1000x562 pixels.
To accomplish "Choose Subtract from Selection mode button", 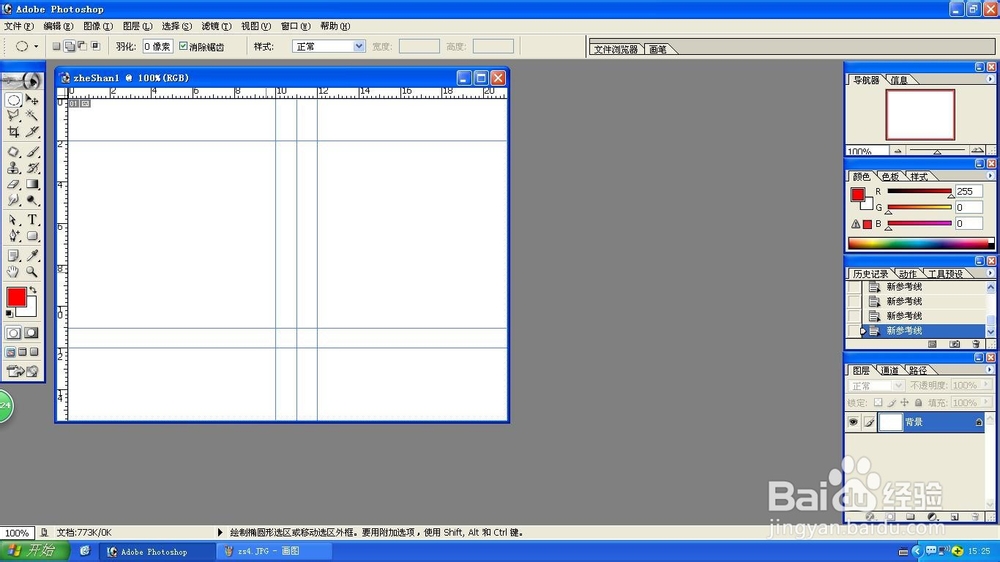I will coord(82,46).
